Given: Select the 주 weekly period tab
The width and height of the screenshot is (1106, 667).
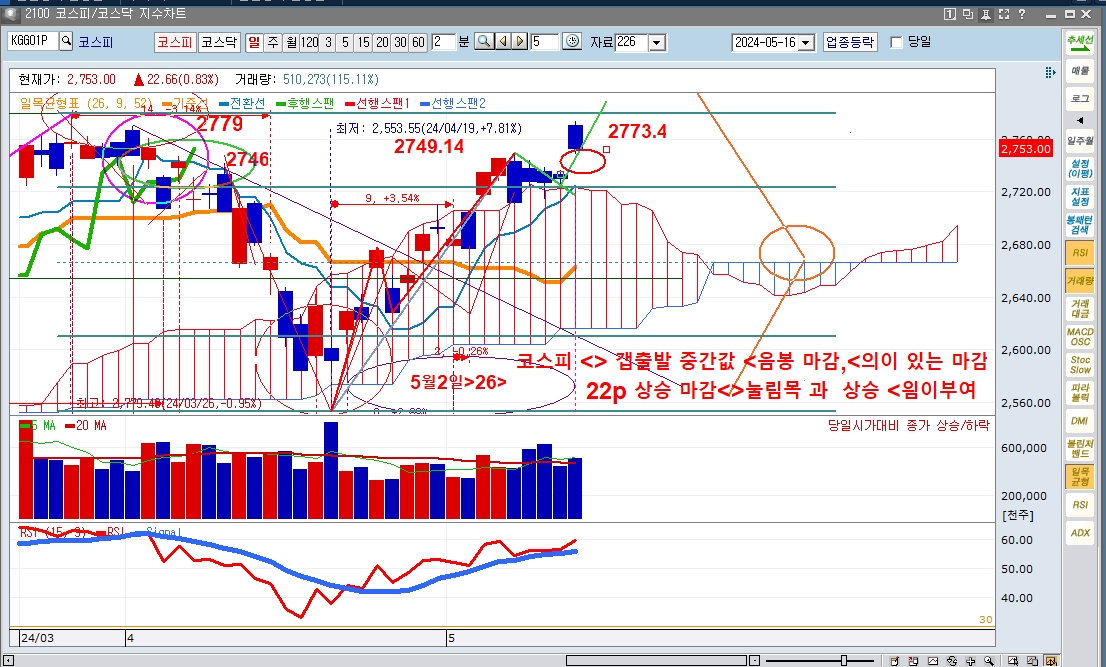Looking at the screenshot, I should [273, 42].
